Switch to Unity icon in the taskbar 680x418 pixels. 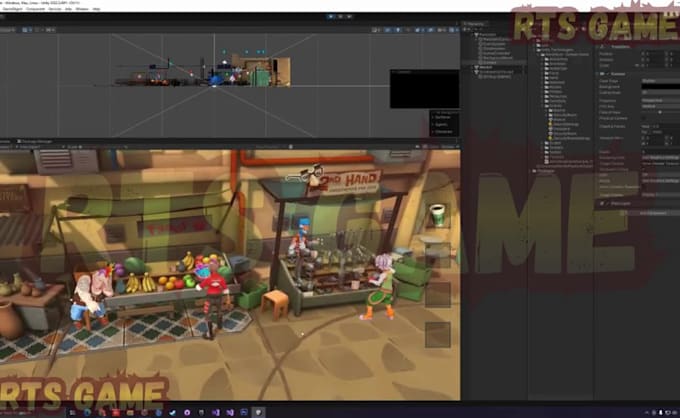(x=258, y=412)
